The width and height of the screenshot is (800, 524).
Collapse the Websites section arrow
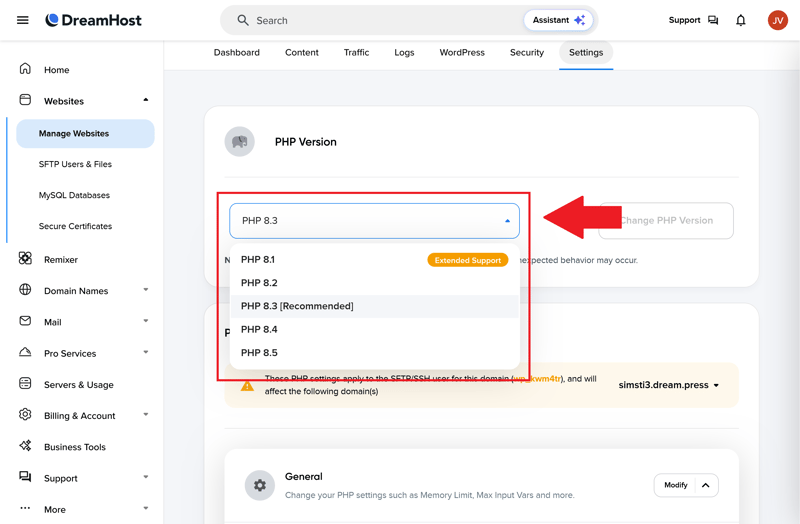[146, 100]
